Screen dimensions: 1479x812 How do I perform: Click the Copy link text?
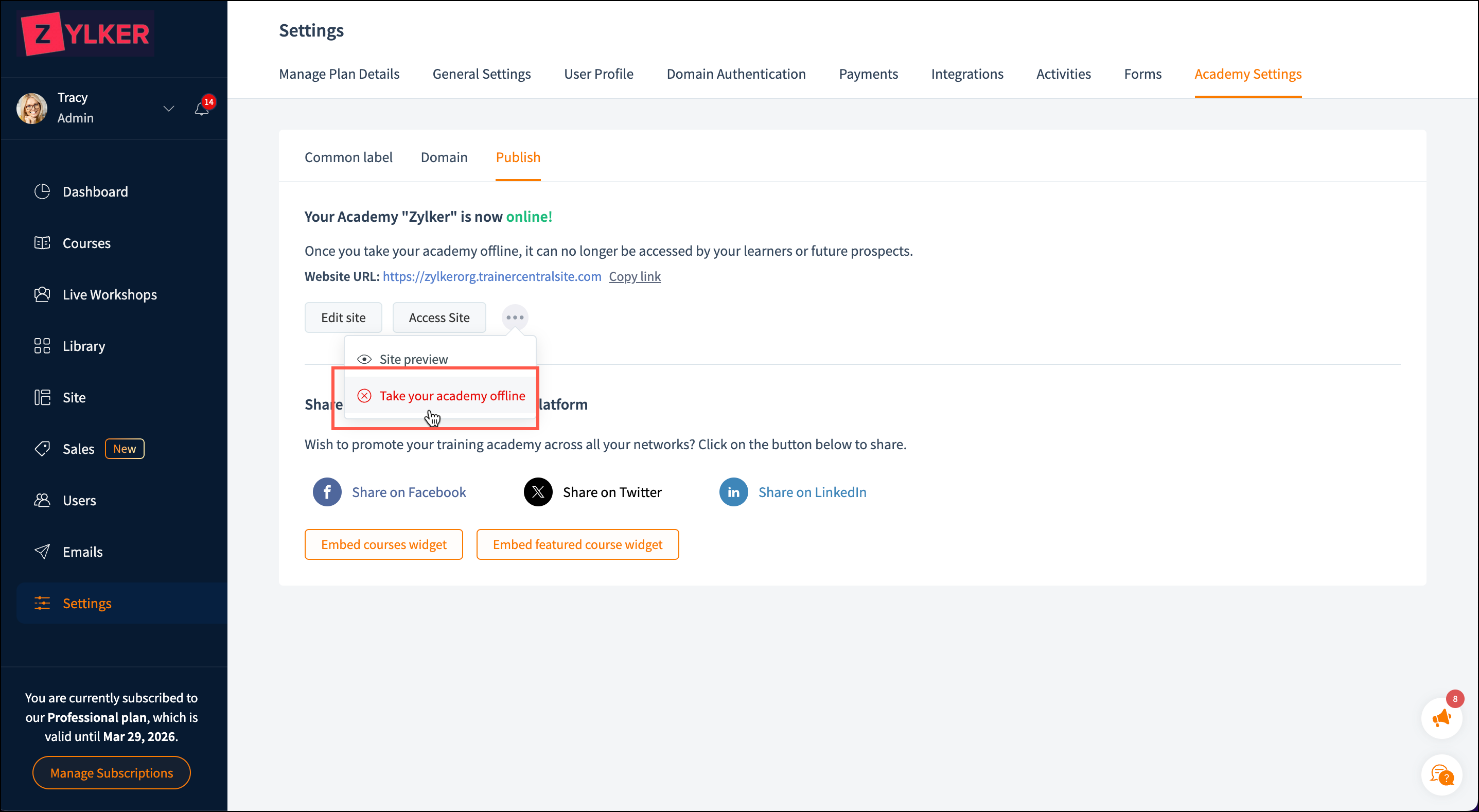pyautogui.click(x=635, y=277)
